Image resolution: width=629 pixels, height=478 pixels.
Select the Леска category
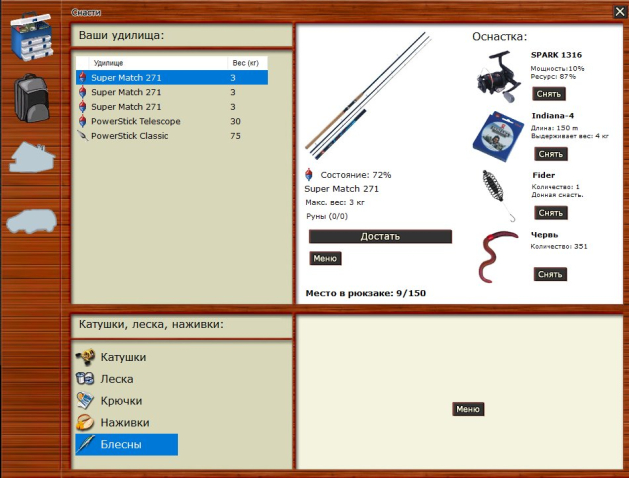click(x=116, y=379)
